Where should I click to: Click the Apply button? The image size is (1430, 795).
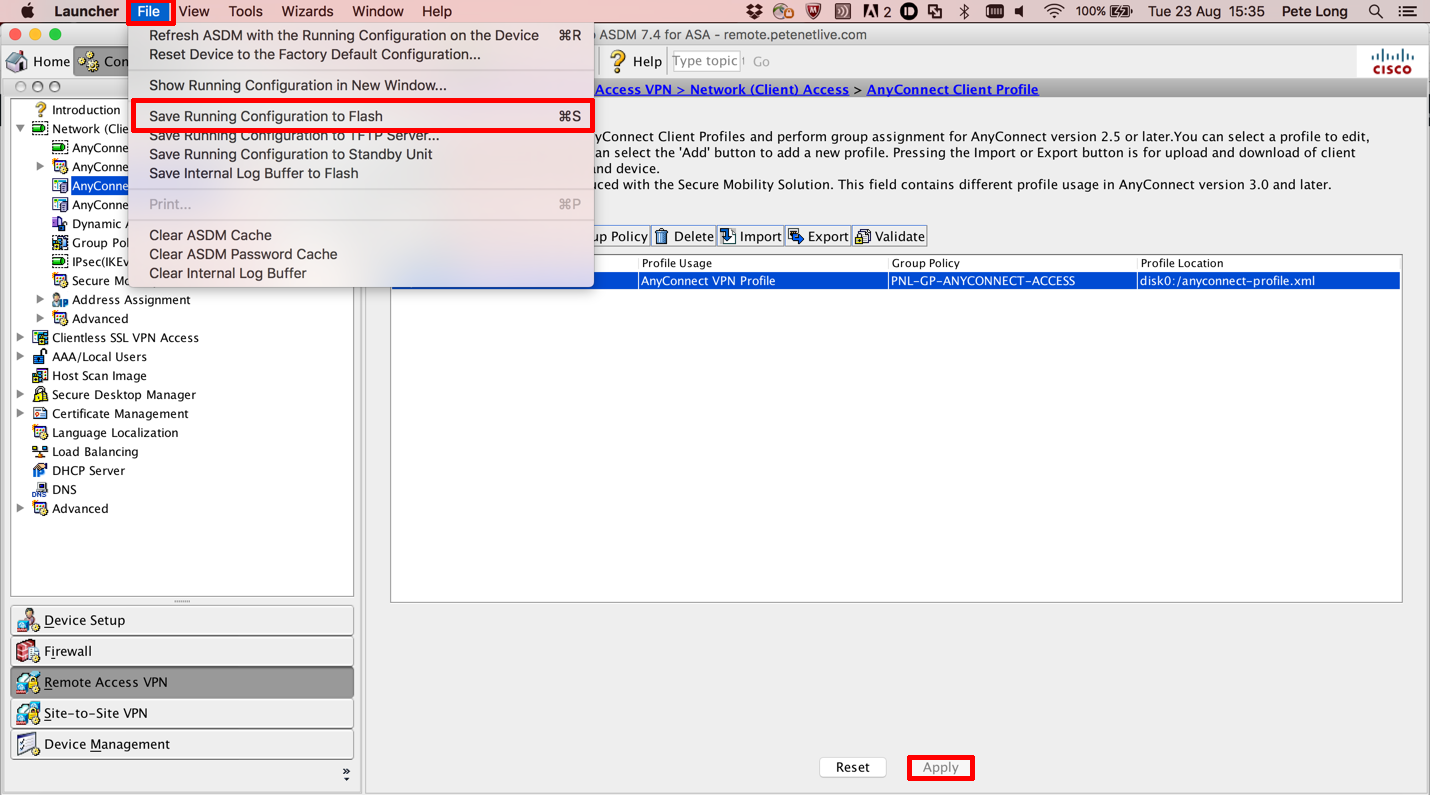click(x=940, y=767)
